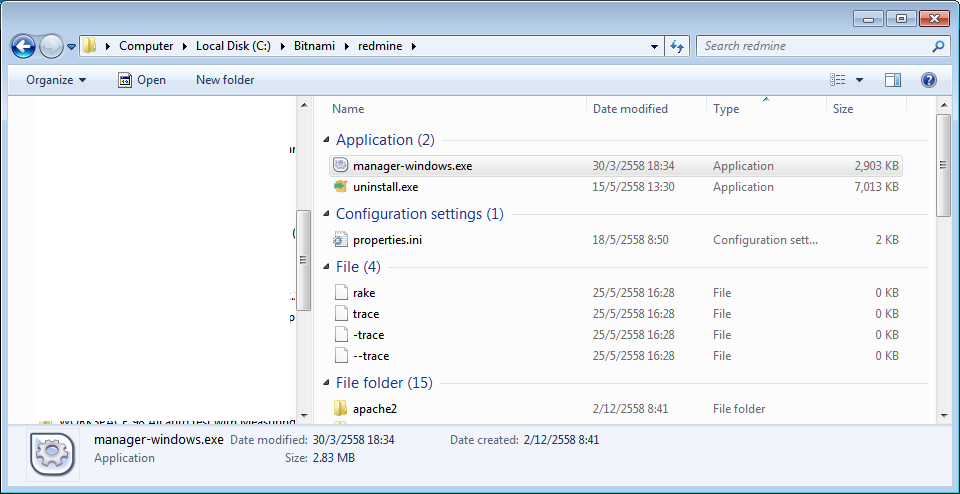Click Date created value in details pane

561,440
